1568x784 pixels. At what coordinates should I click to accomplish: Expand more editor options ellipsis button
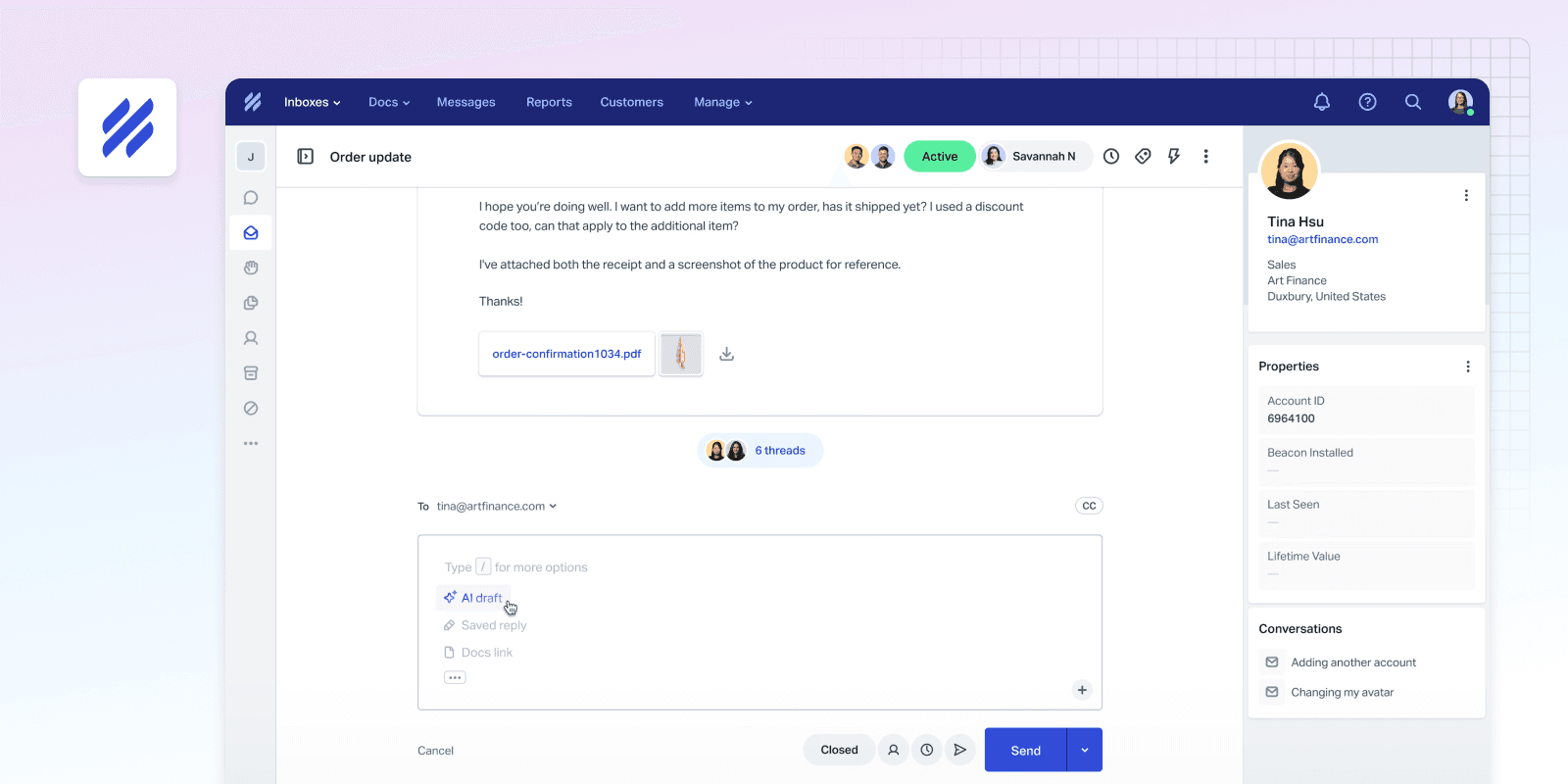(x=455, y=677)
